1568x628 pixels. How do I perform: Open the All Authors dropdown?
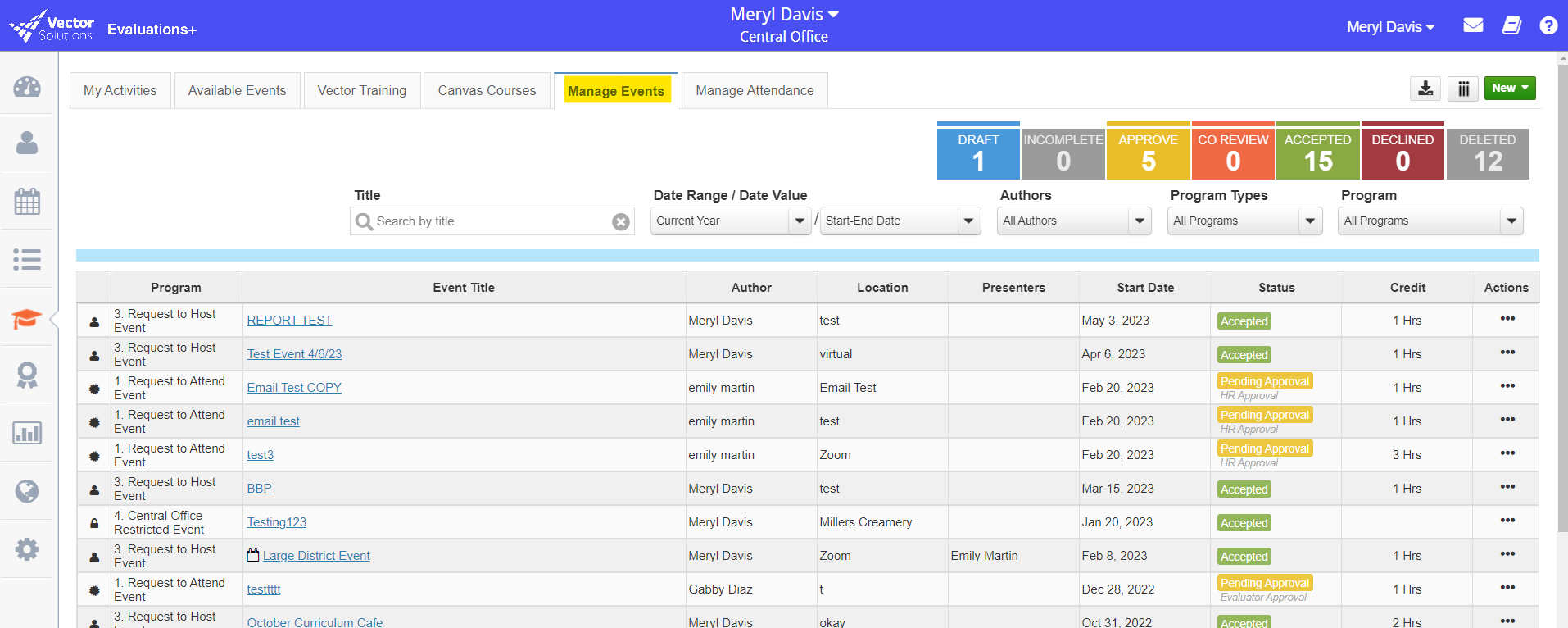pyautogui.click(x=1074, y=221)
